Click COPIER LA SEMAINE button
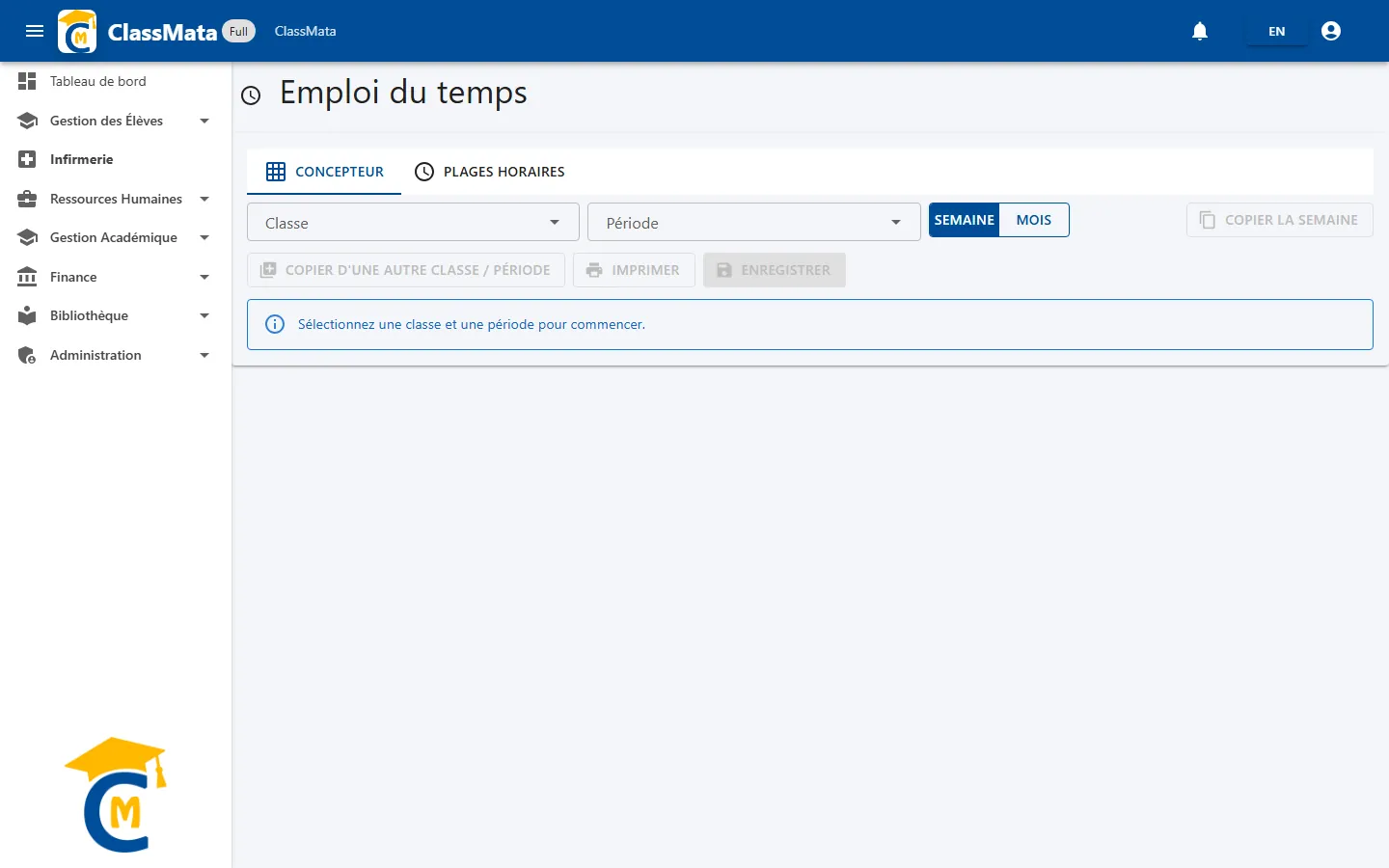 pyautogui.click(x=1279, y=220)
